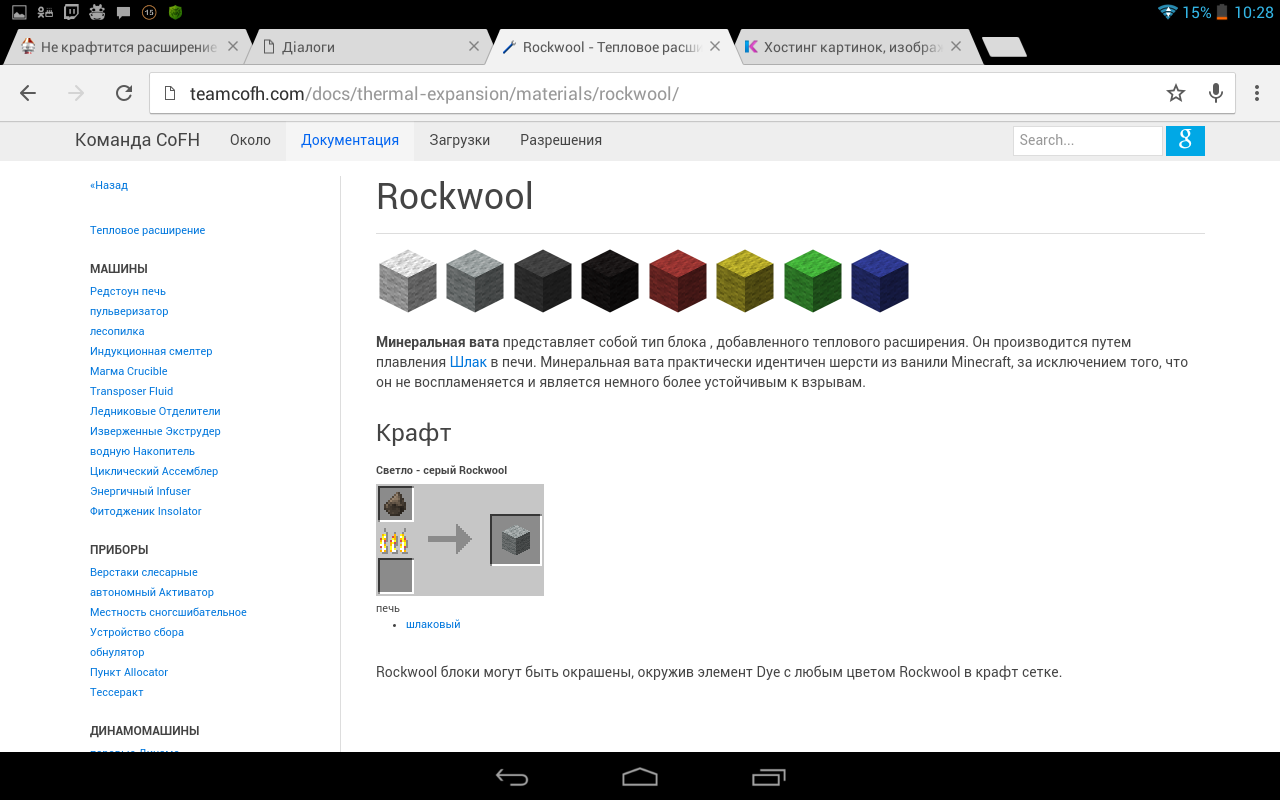
Task: Open Ледниковые Отделители link
Action: tap(155, 411)
